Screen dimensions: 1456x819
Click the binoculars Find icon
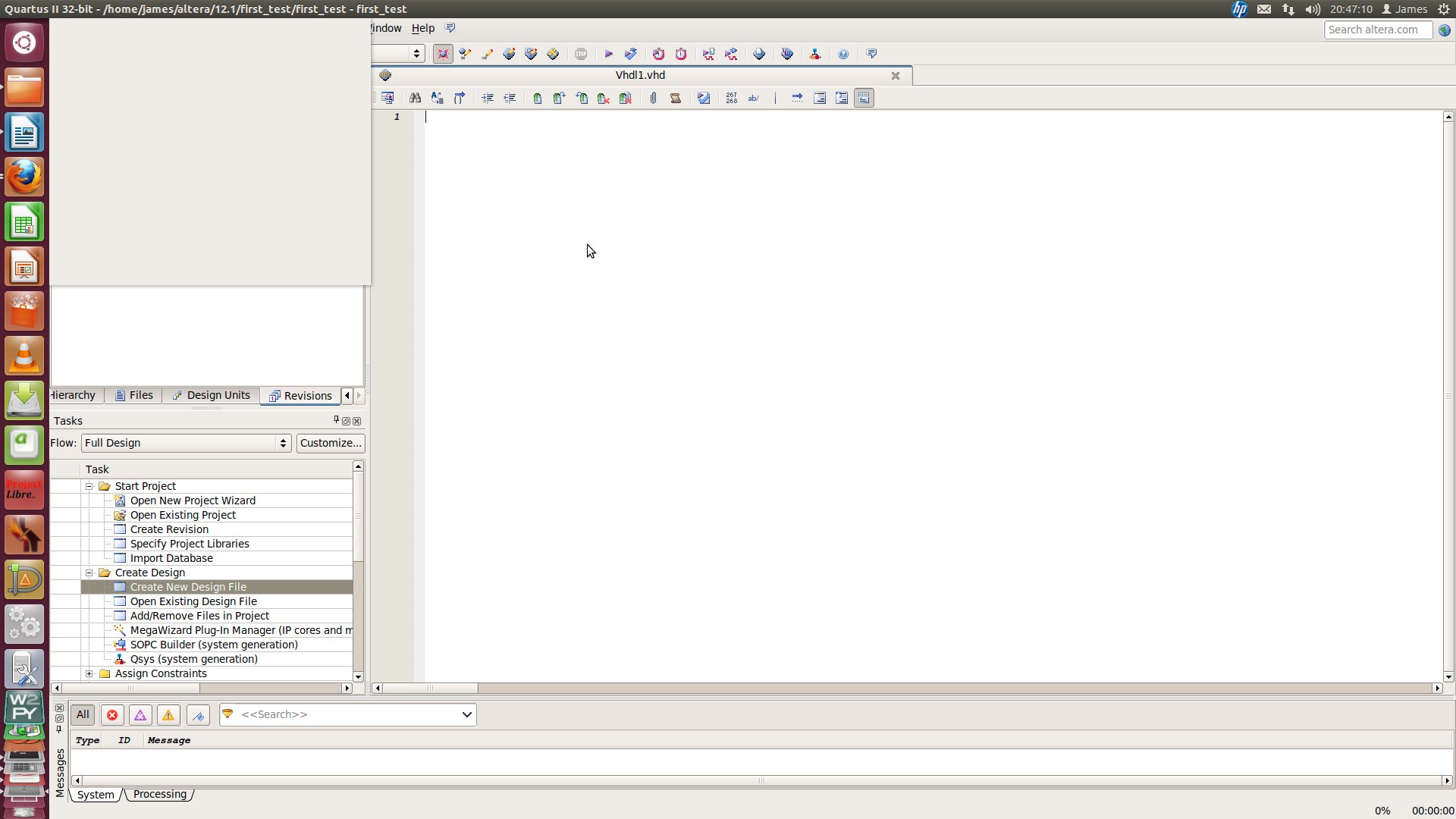[415, 98]
